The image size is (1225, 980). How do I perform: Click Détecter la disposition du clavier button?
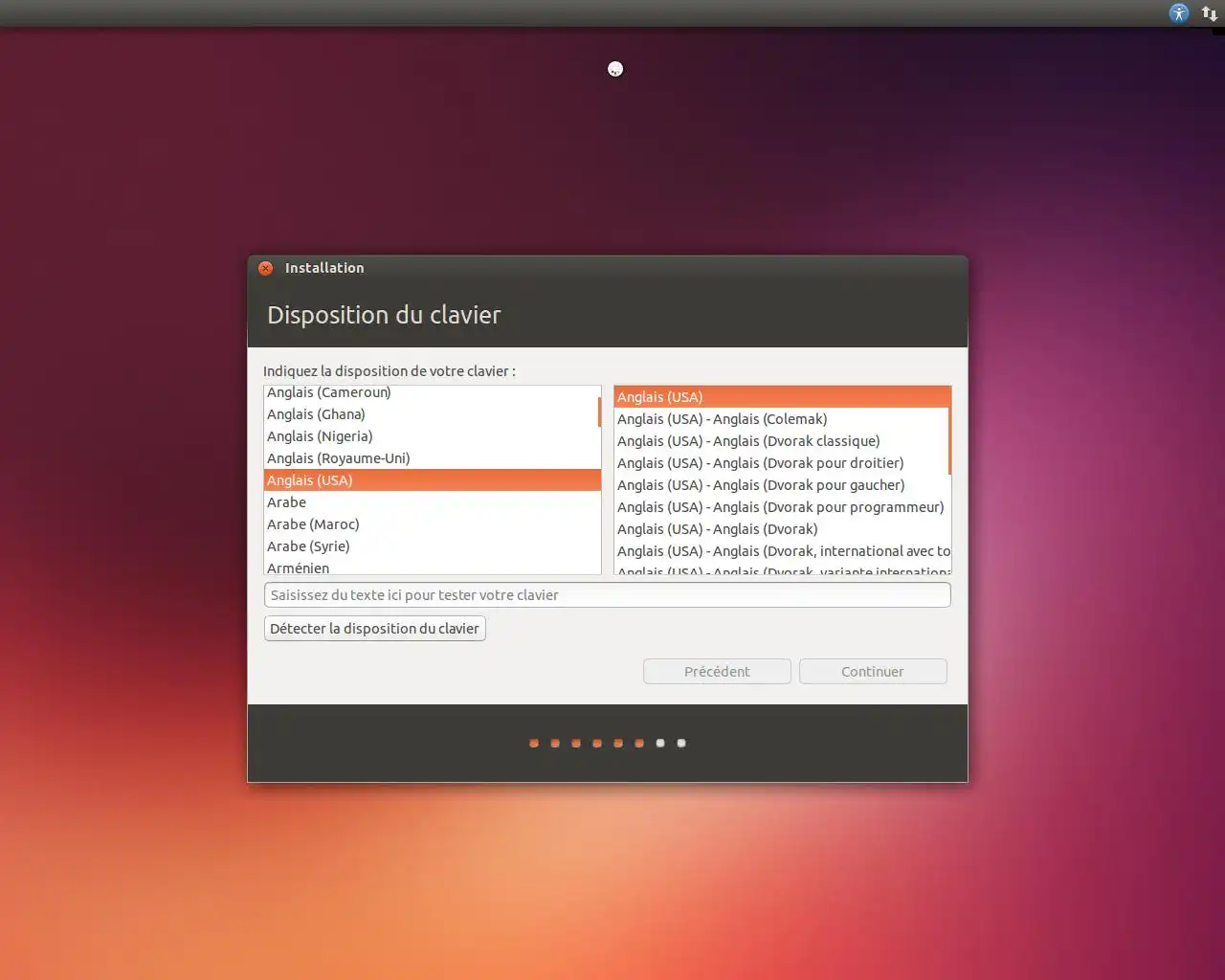pos(374,629)
